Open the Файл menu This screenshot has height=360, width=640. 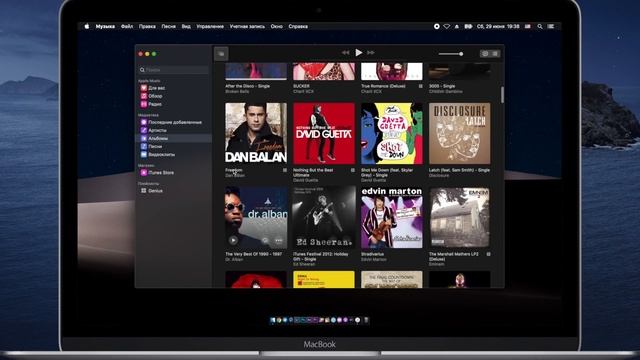[127, 26]
